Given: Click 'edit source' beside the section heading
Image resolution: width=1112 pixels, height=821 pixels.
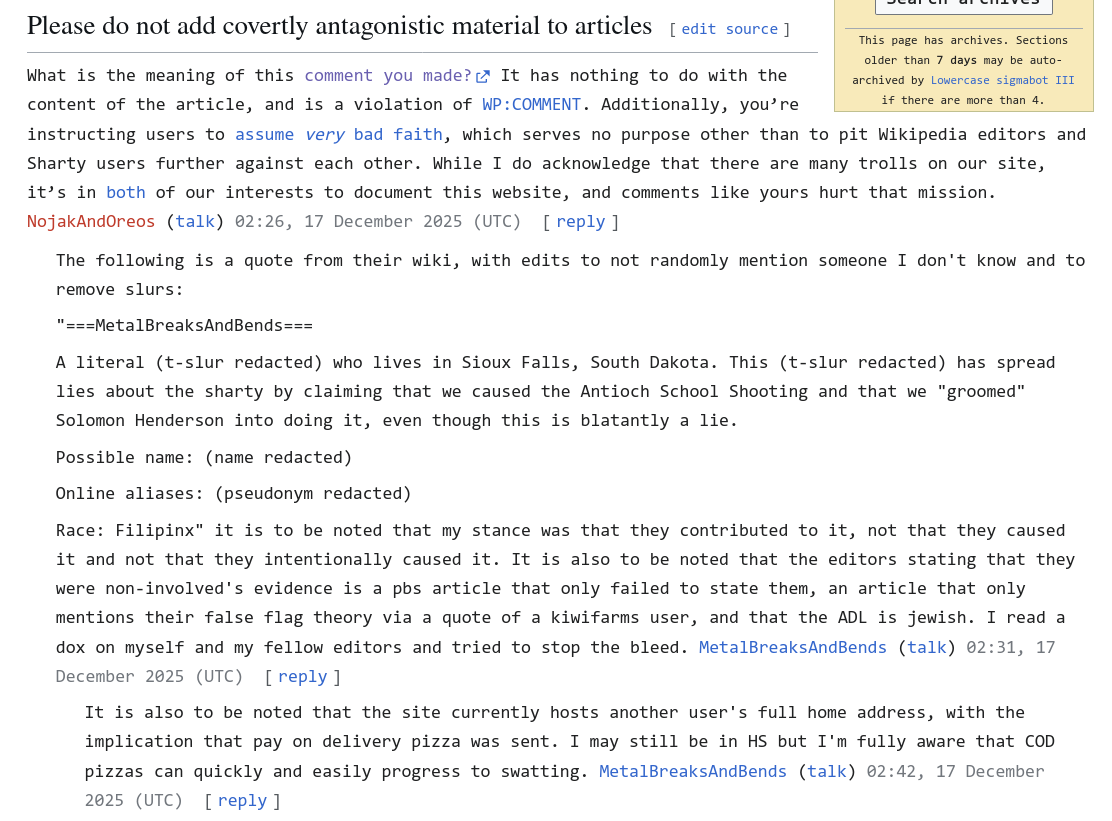Looking at the screenshot, I should 729,29.
